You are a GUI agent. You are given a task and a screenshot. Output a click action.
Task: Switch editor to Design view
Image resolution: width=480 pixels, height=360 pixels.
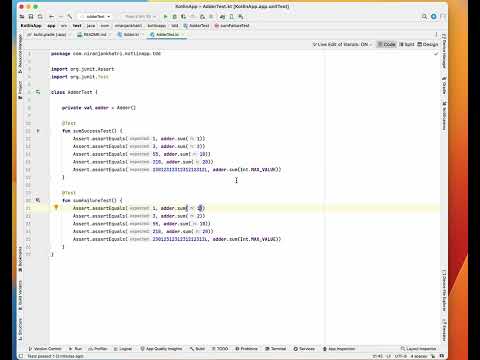pyautogui.click(x=428, y=44)
